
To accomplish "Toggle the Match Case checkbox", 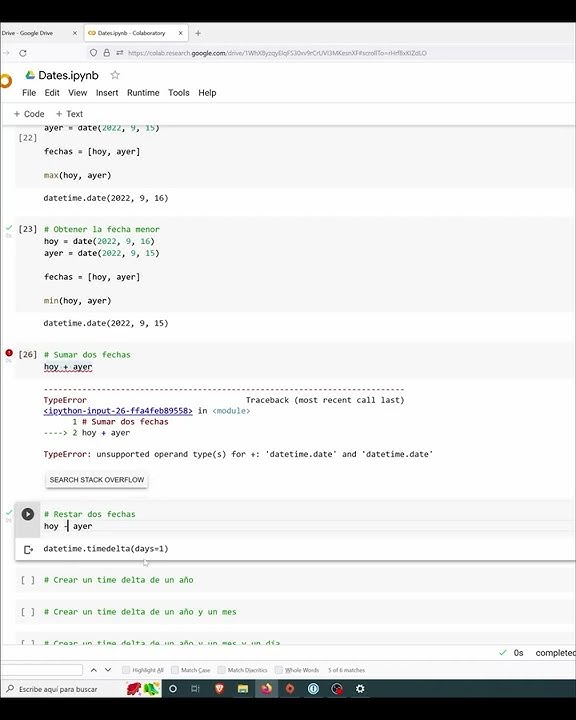I will coord(175,670).
